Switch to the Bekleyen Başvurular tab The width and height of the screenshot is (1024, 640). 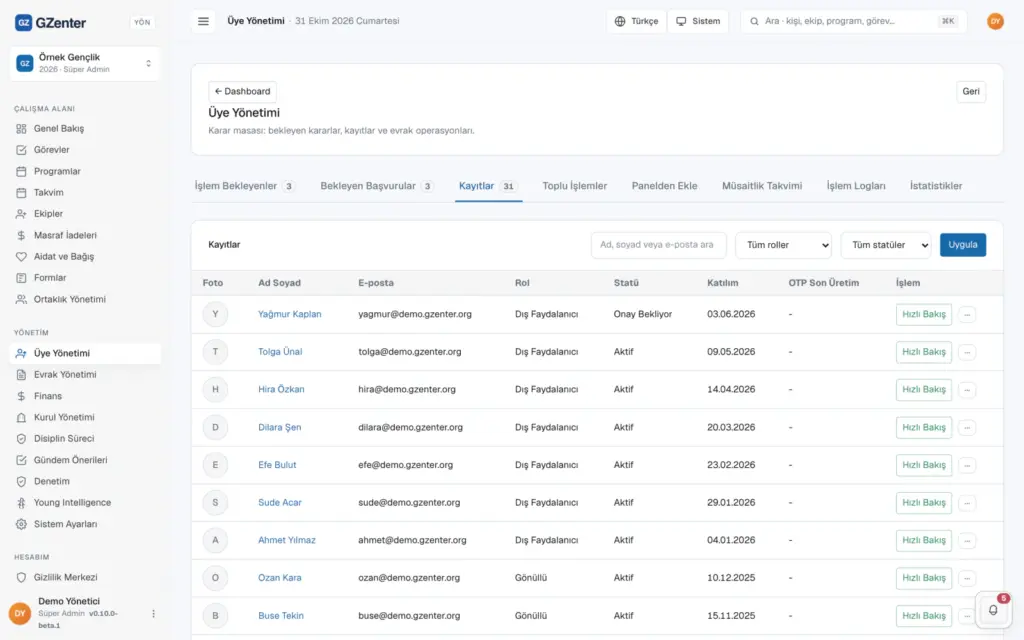376,186
